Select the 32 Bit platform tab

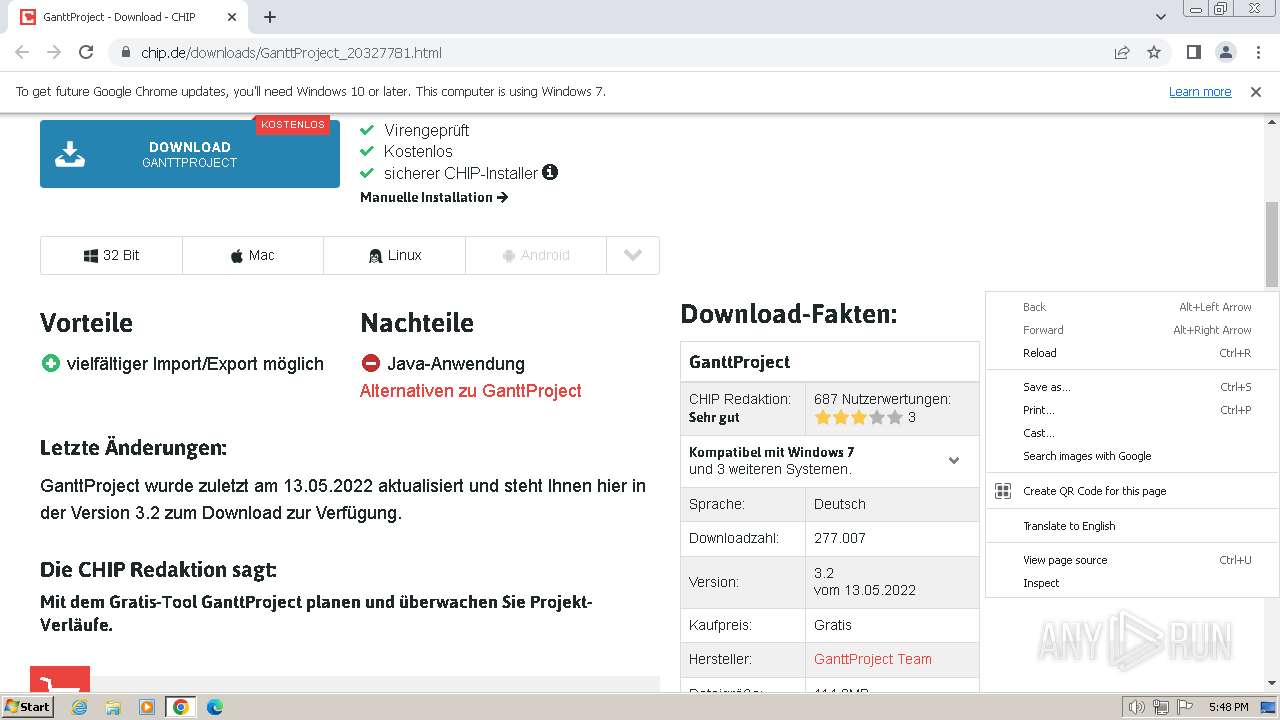pyautogui.click(x=111, y=255)
